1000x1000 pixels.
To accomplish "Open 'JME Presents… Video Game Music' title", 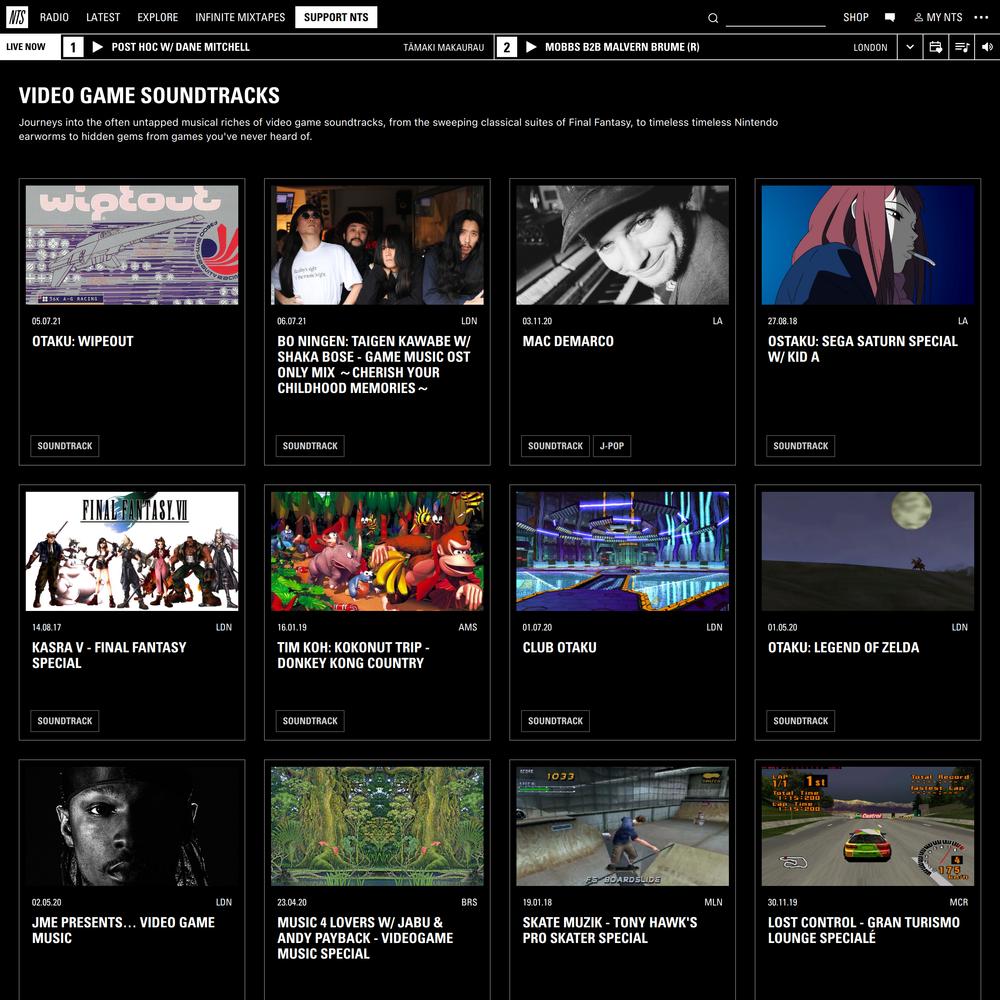I will [123, 930].
